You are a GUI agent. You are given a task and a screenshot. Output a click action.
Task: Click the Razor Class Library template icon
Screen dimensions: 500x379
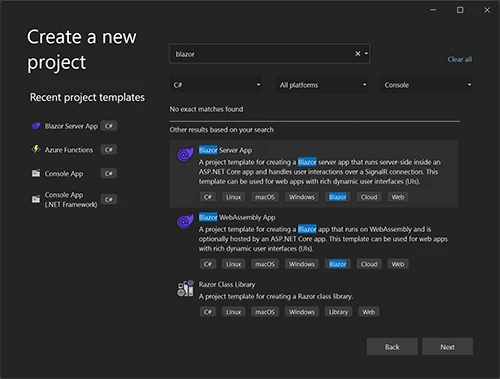(x=185, y=288)
